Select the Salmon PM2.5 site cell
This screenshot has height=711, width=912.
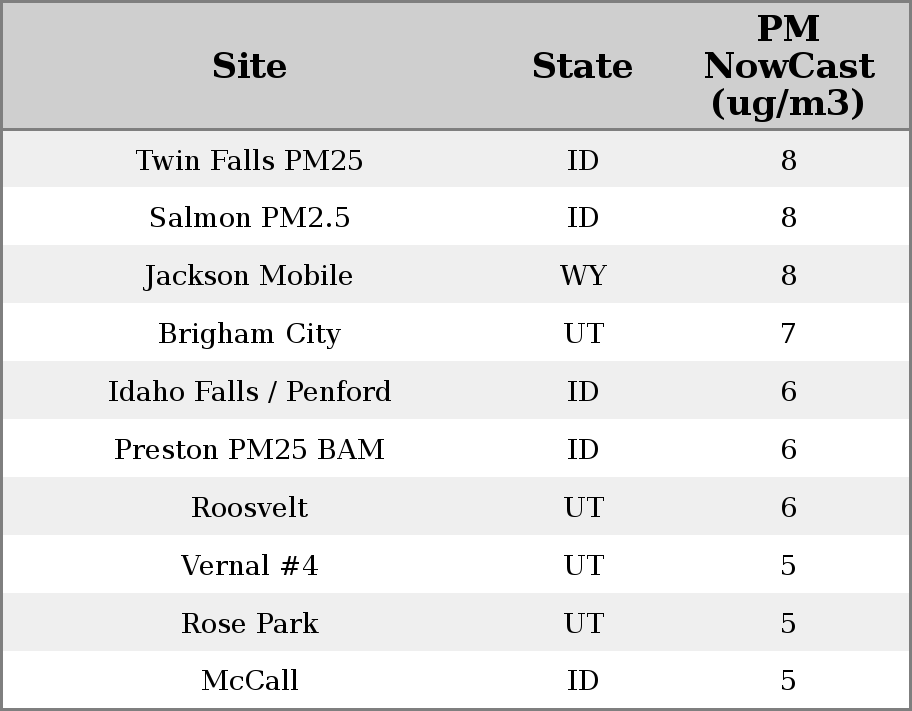point(249,218)
